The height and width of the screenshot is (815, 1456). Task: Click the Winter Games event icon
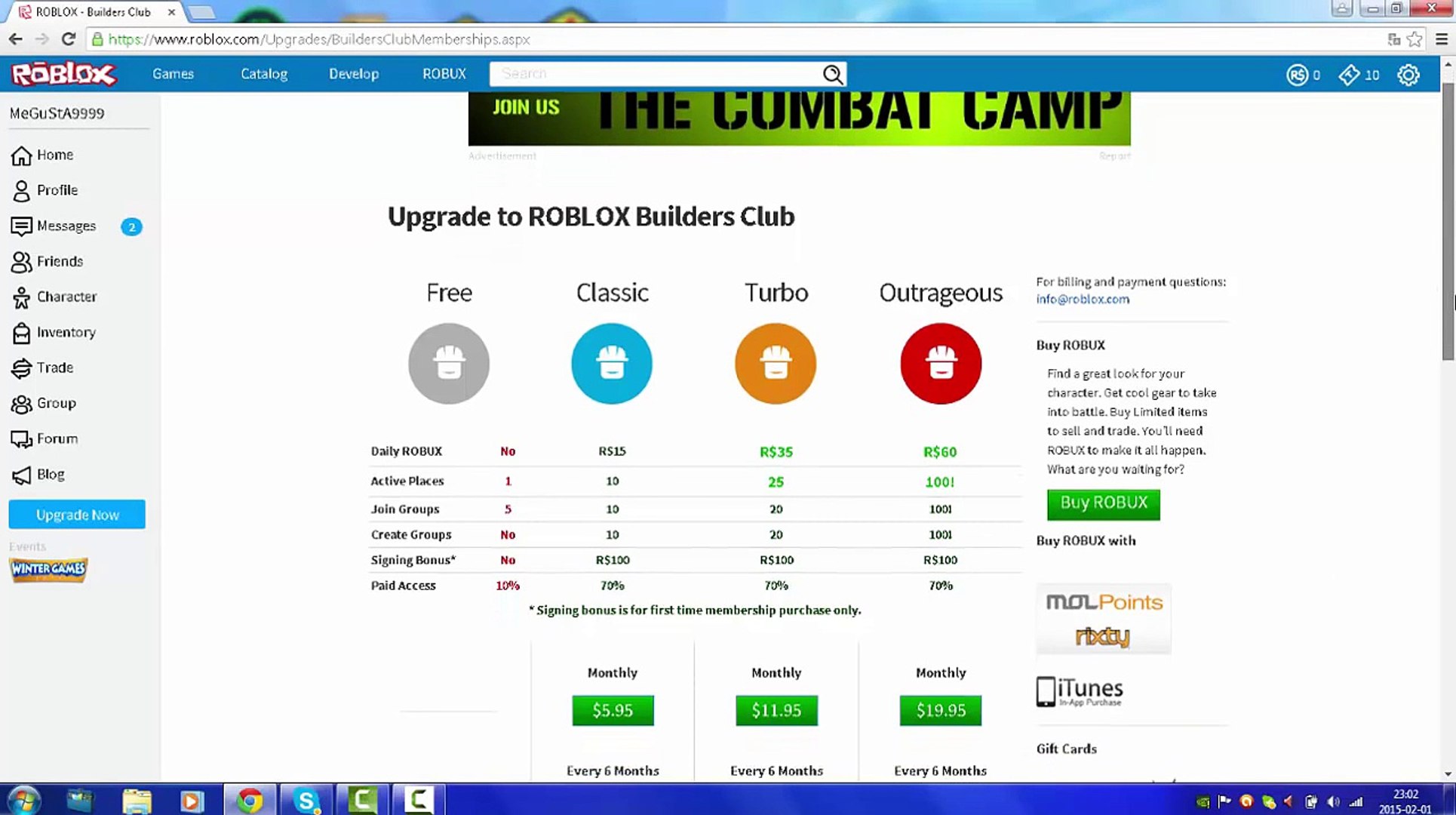[x=48, y=569]
